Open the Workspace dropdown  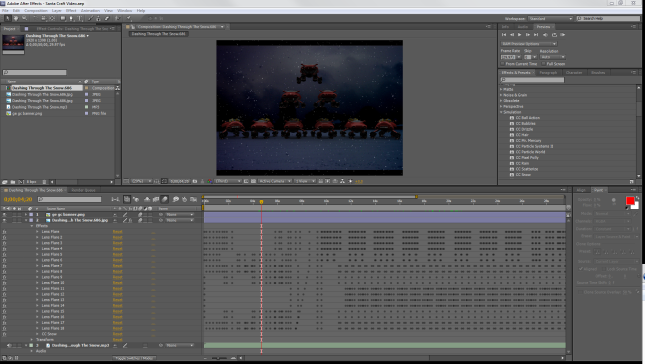click(x=551, y=19)
